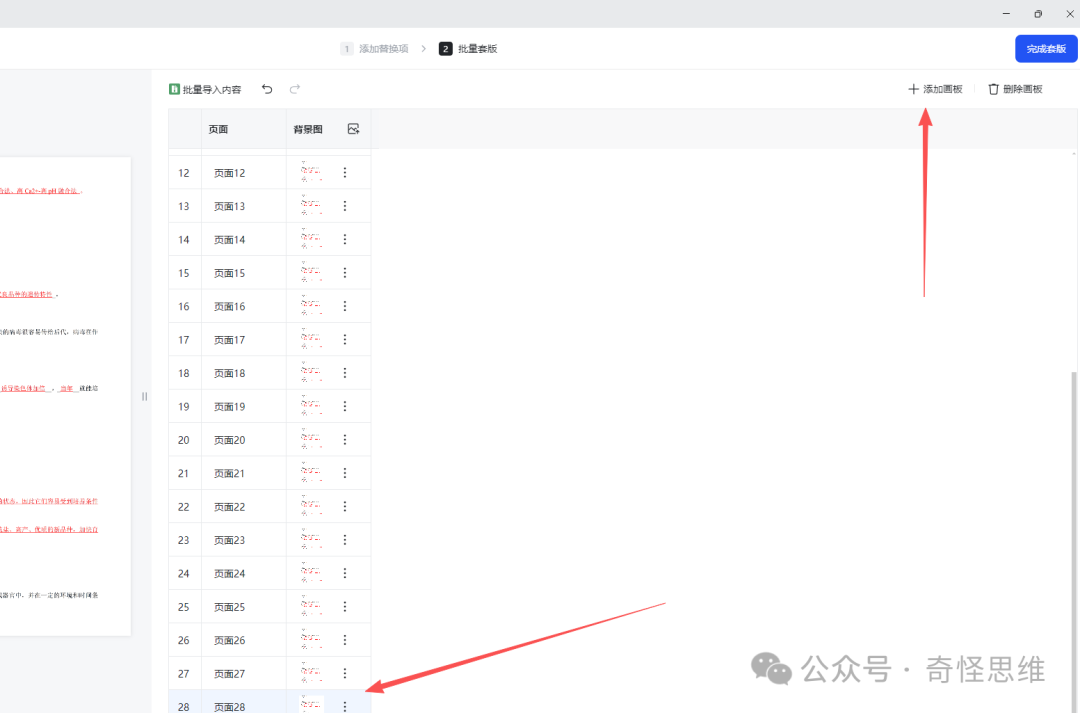Click the 背景图 column header
This screenshot has height=713, width=1080.
point(308,130)
